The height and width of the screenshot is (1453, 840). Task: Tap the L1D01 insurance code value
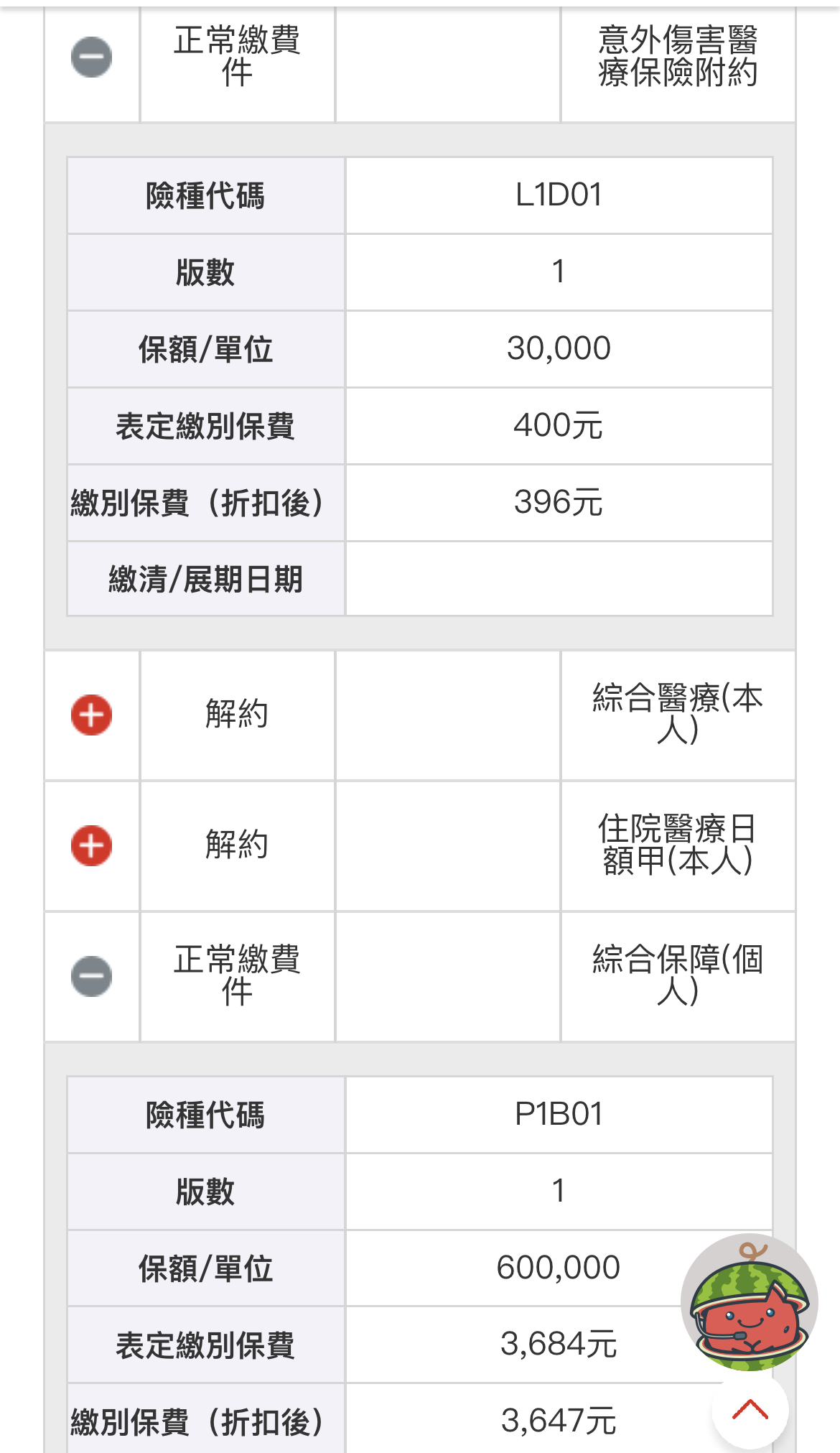pyautogui.click(x=559, y=195)
